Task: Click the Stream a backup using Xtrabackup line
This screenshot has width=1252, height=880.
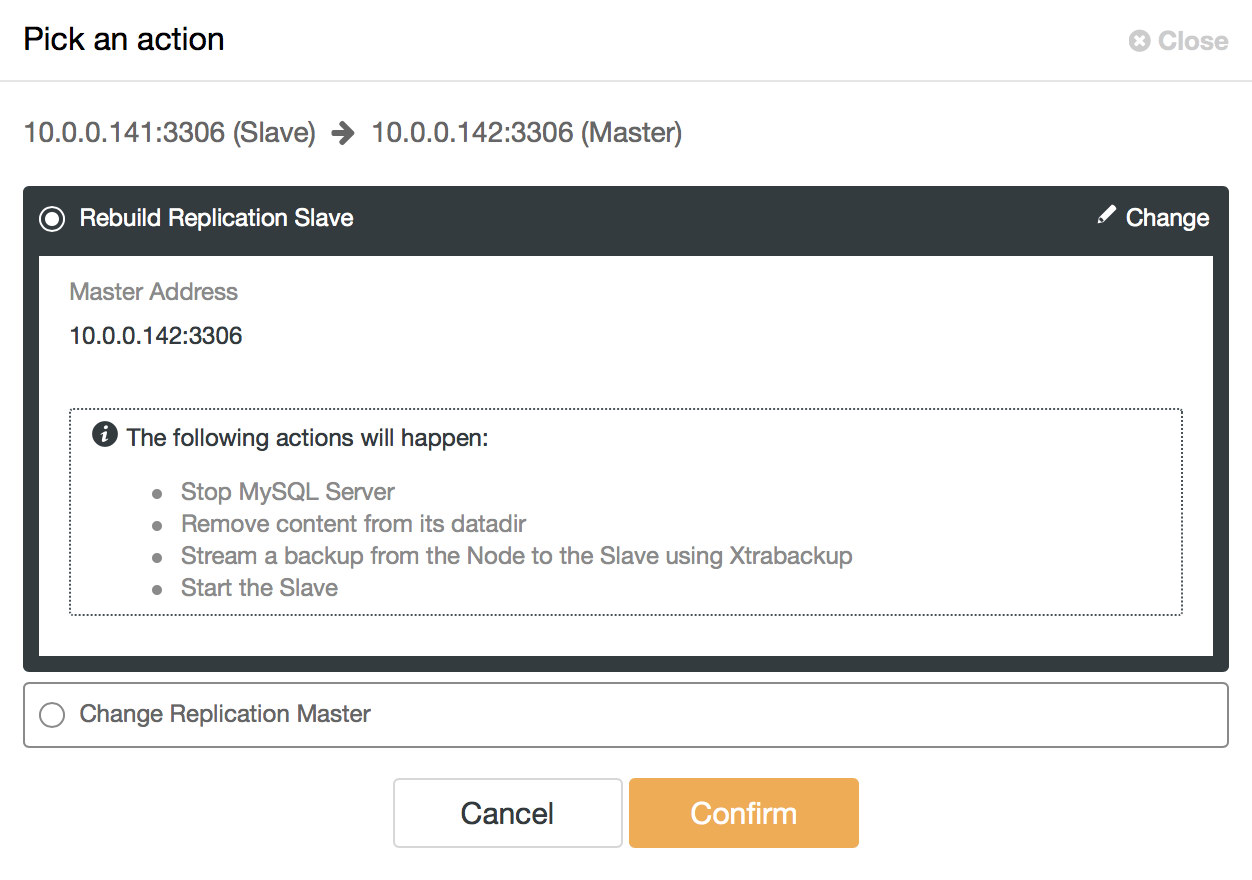Action: coord(517,556)
